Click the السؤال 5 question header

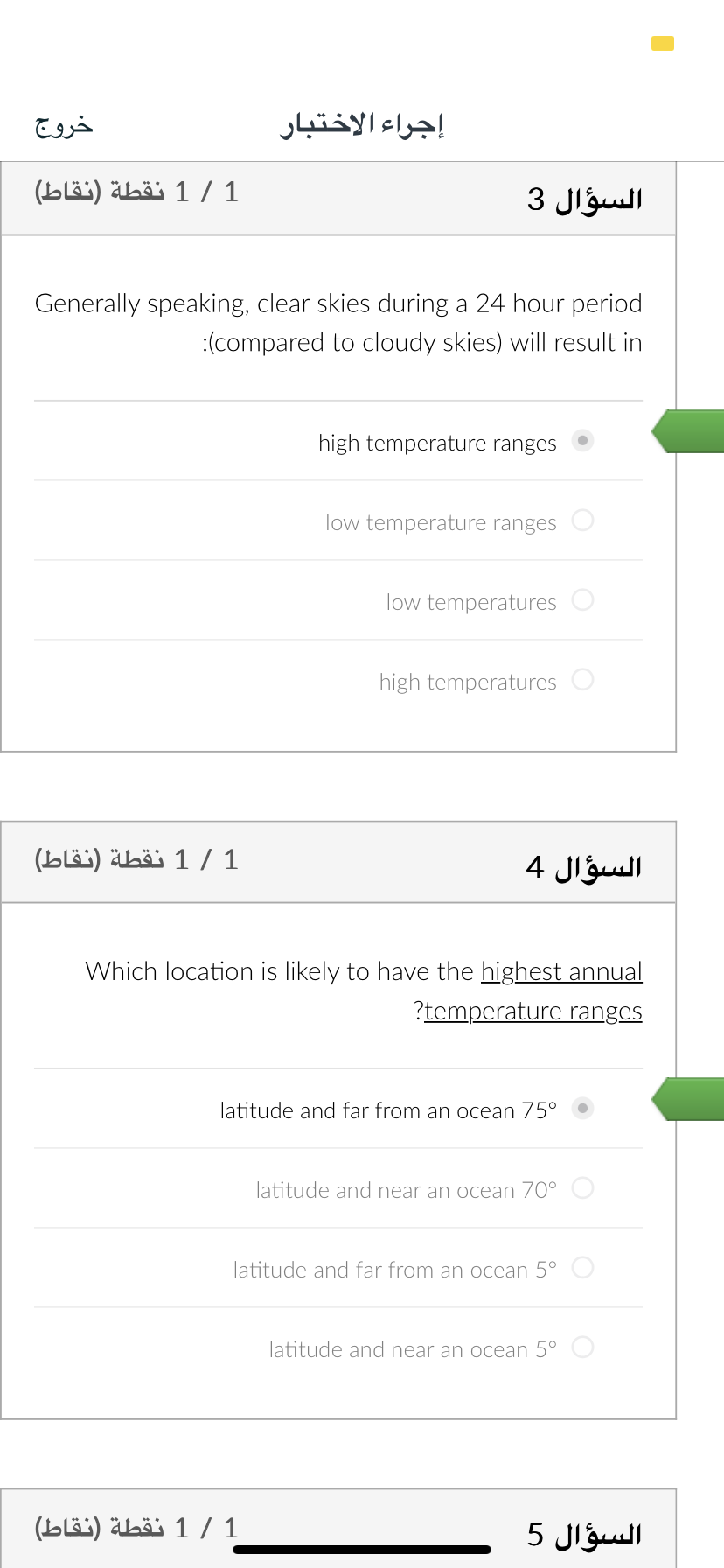pyautogui.click(x=584, y=1535)
